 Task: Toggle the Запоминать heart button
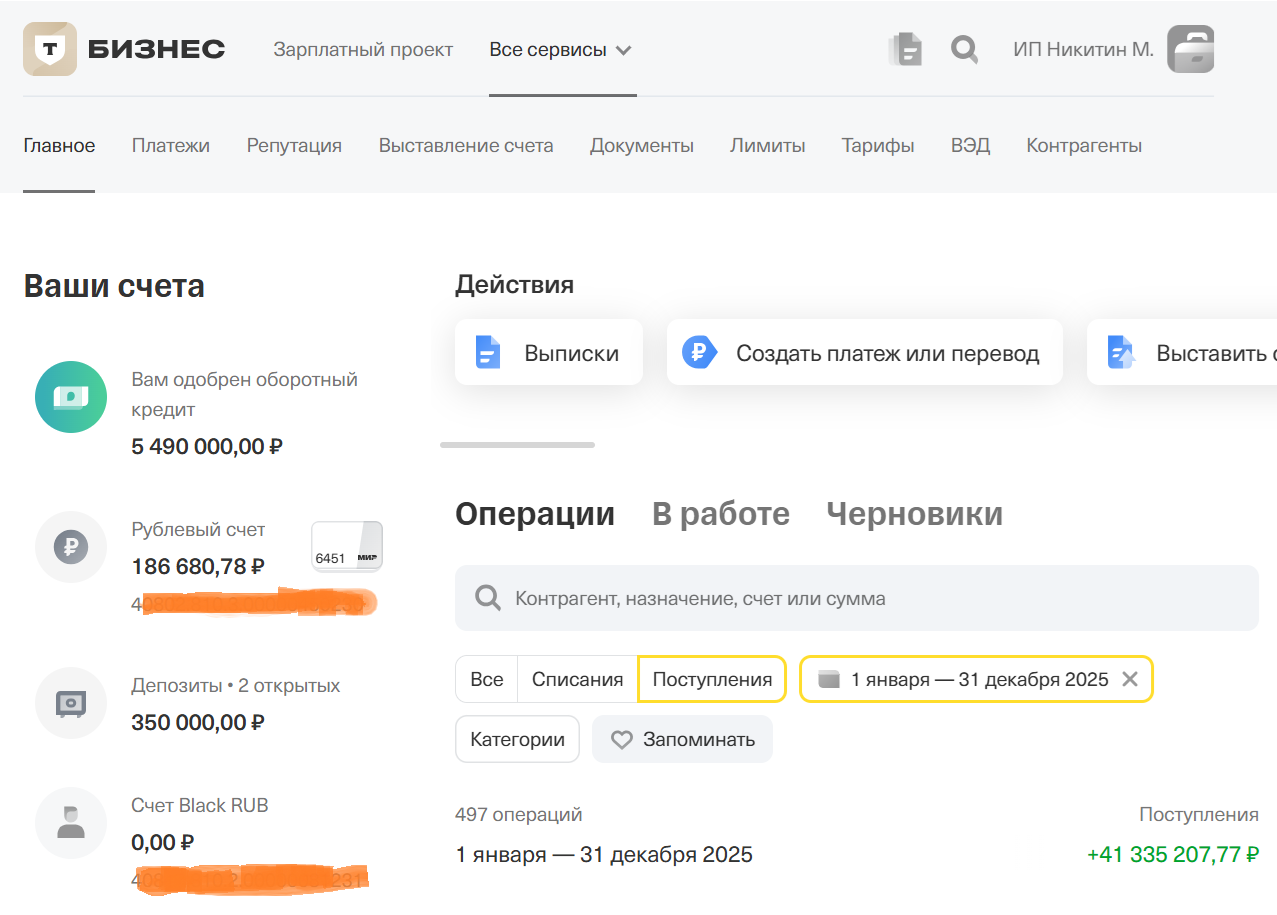683,740
